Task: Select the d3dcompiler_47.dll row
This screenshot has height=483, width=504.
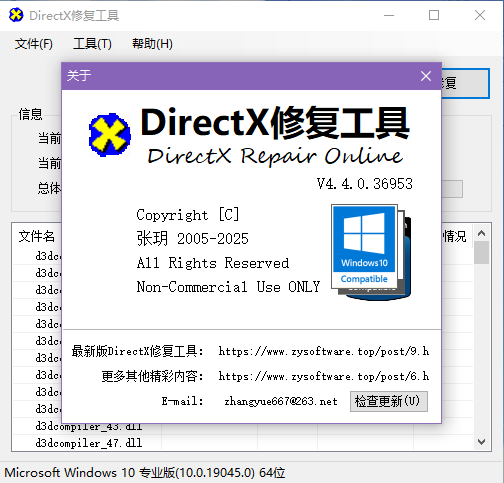Action: pos(243,443)
